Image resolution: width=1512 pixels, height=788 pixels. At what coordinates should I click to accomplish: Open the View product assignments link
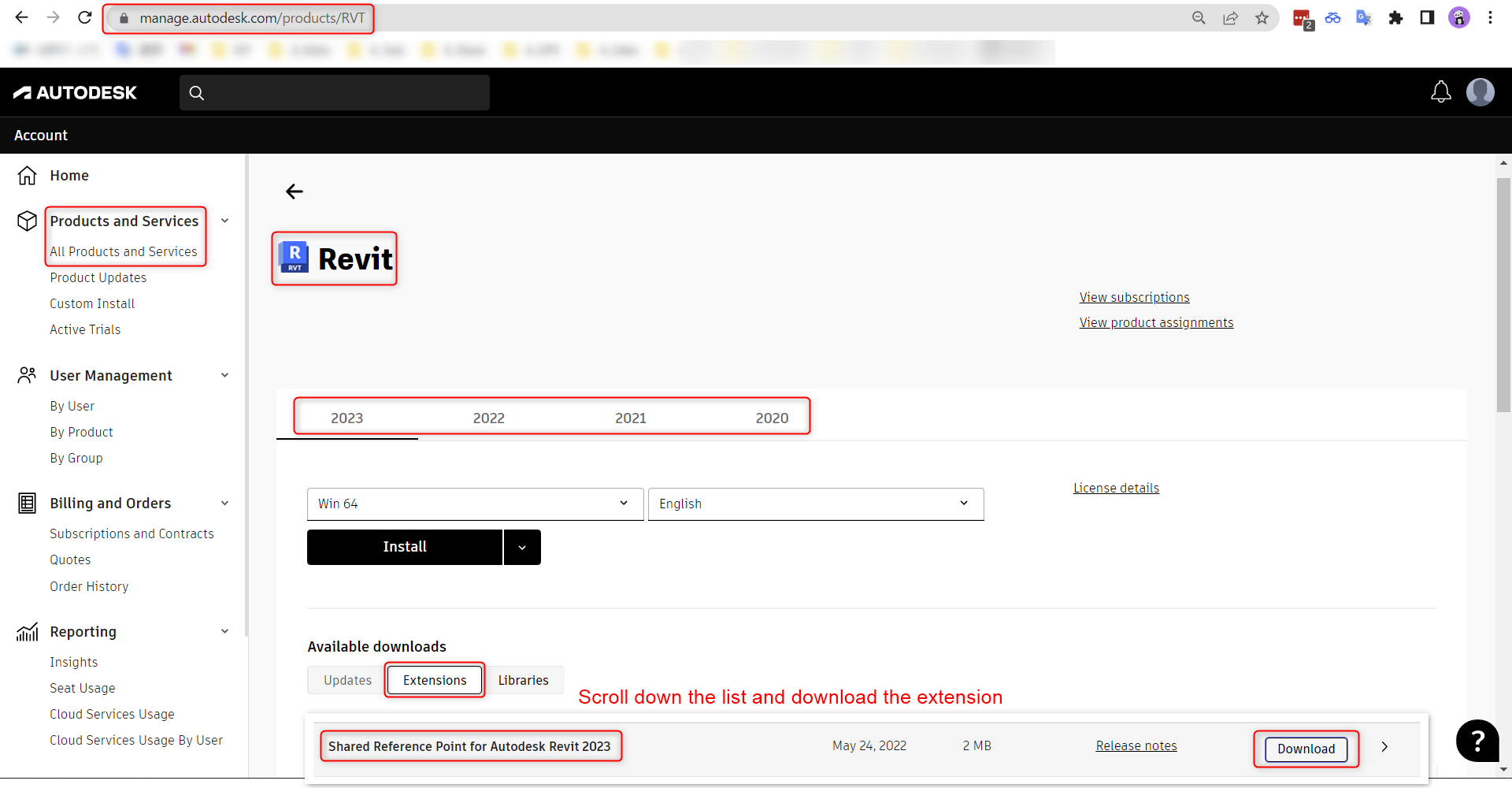[x=1156, y=322]
